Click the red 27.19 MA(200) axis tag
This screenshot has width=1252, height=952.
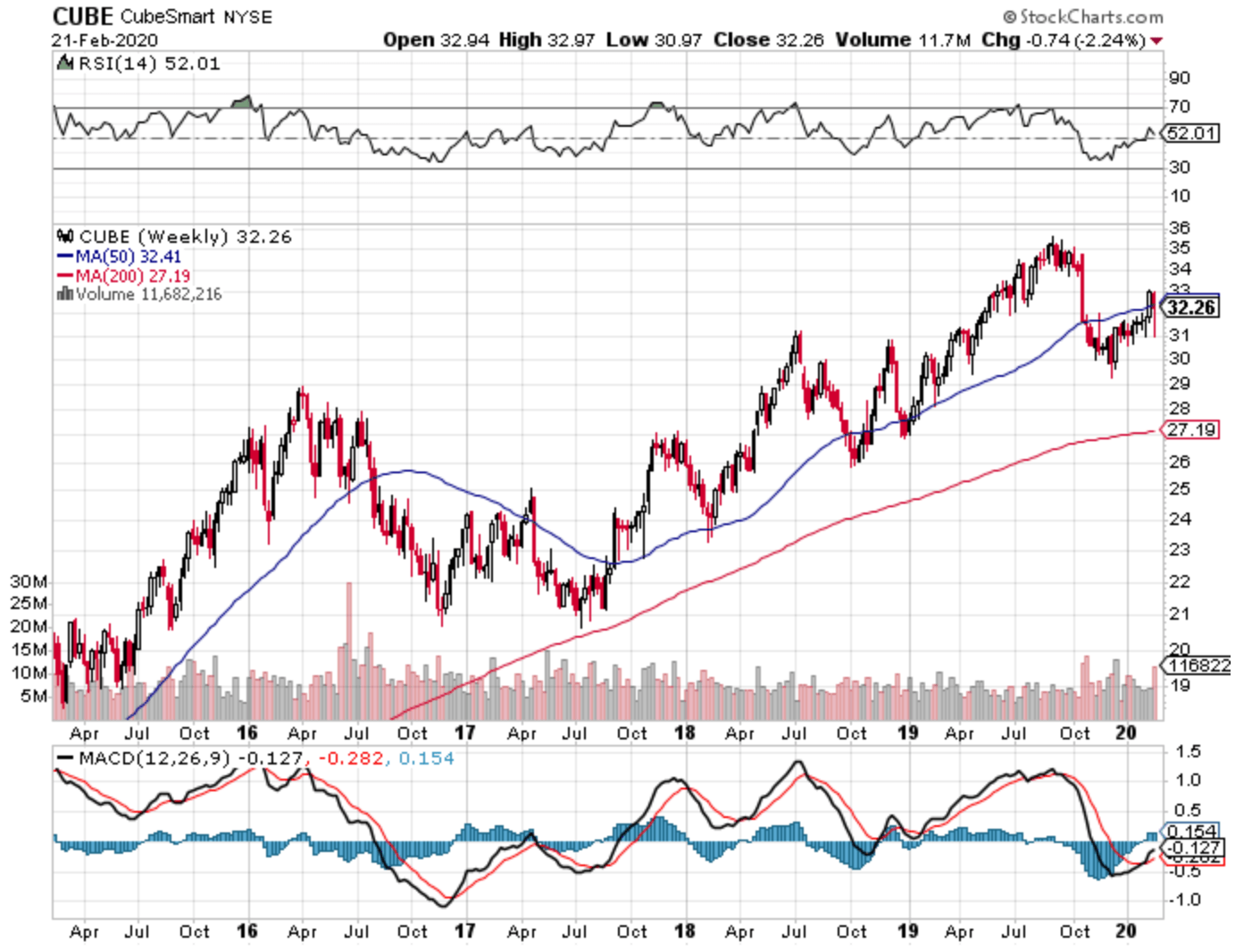point(1191,430)
